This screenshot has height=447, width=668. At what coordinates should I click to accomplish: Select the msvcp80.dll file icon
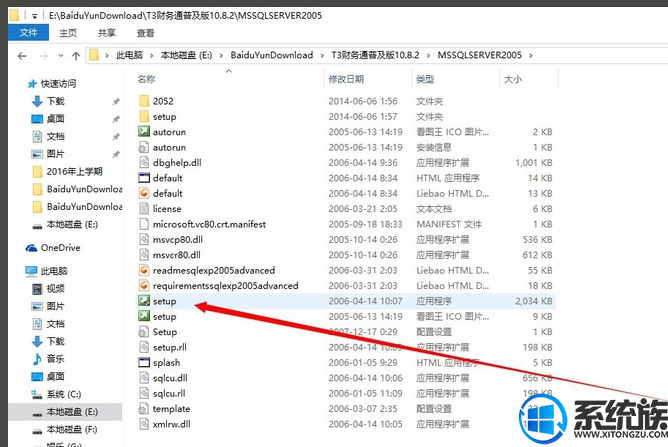[x=144, y=239]
